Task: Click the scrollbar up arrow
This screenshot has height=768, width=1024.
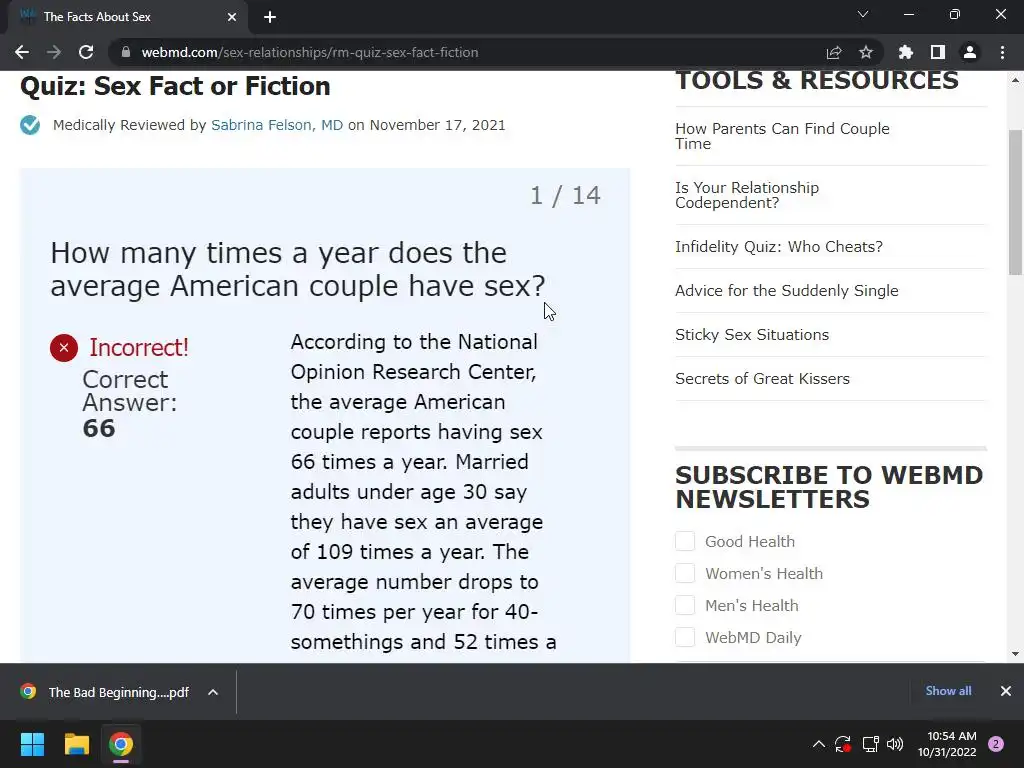Action: 1015,80
